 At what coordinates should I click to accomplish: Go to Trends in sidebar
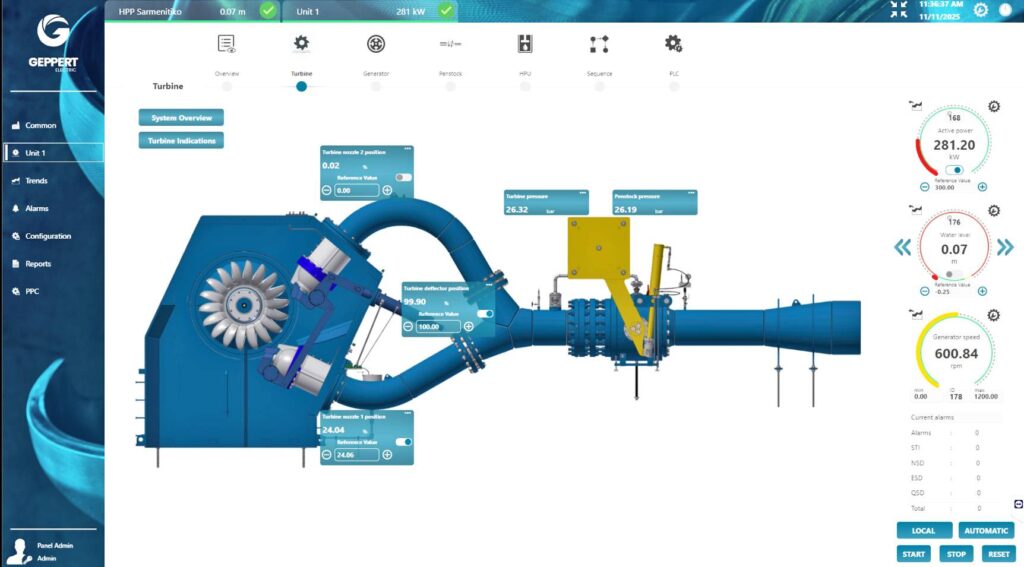[36, 181]
